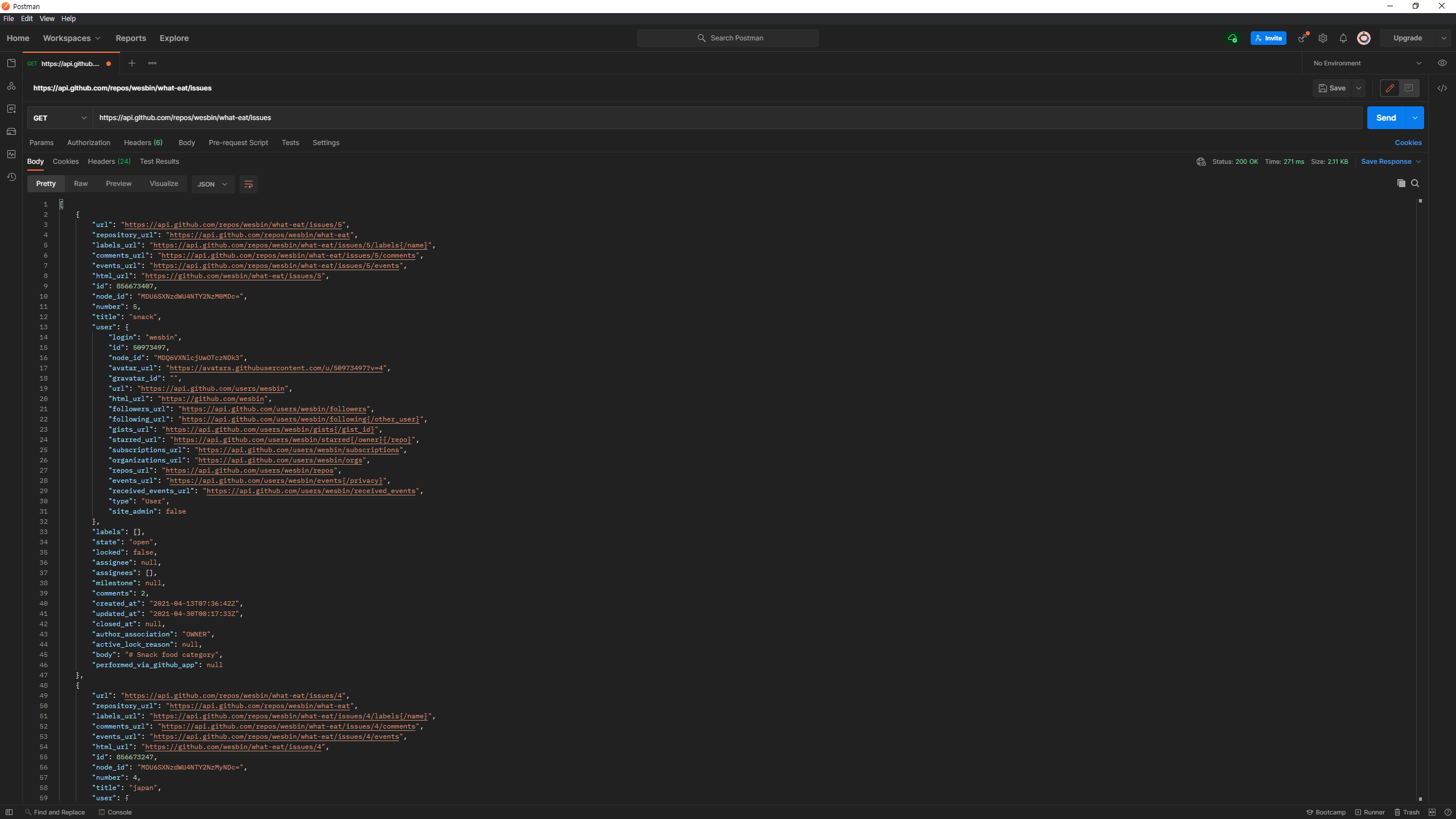Open Find and Replace
1456x819 pixels.
pyautogui.click(x=55, y=812)
